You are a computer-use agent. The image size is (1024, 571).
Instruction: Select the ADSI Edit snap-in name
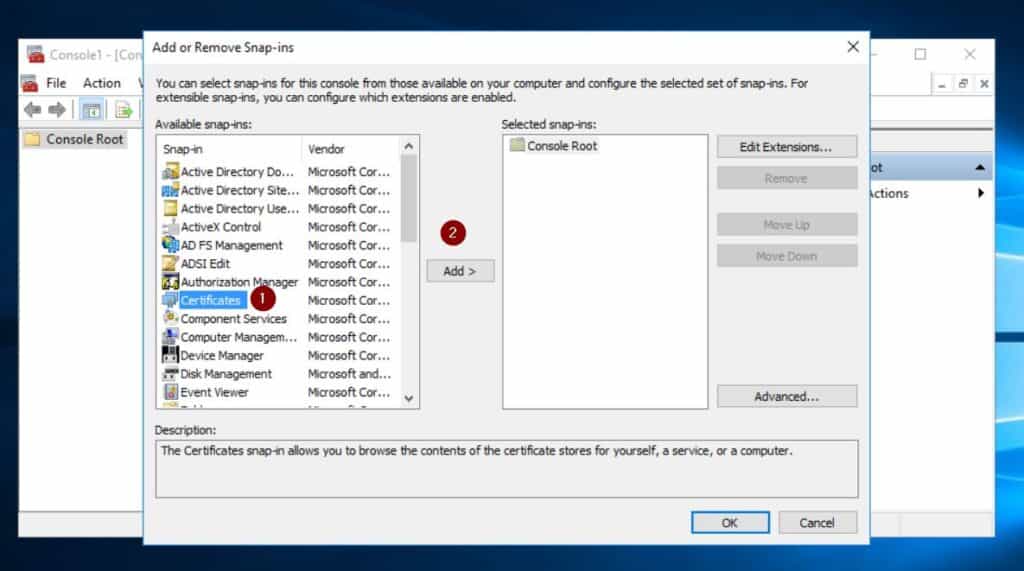[205, 263]
